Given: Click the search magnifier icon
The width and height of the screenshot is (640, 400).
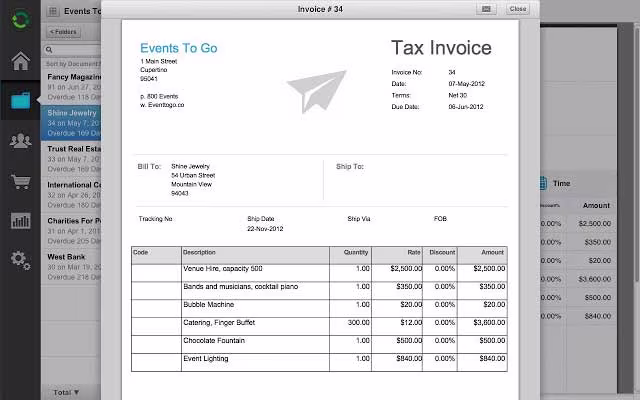Looking at the screenshot, I should [49, 50].
